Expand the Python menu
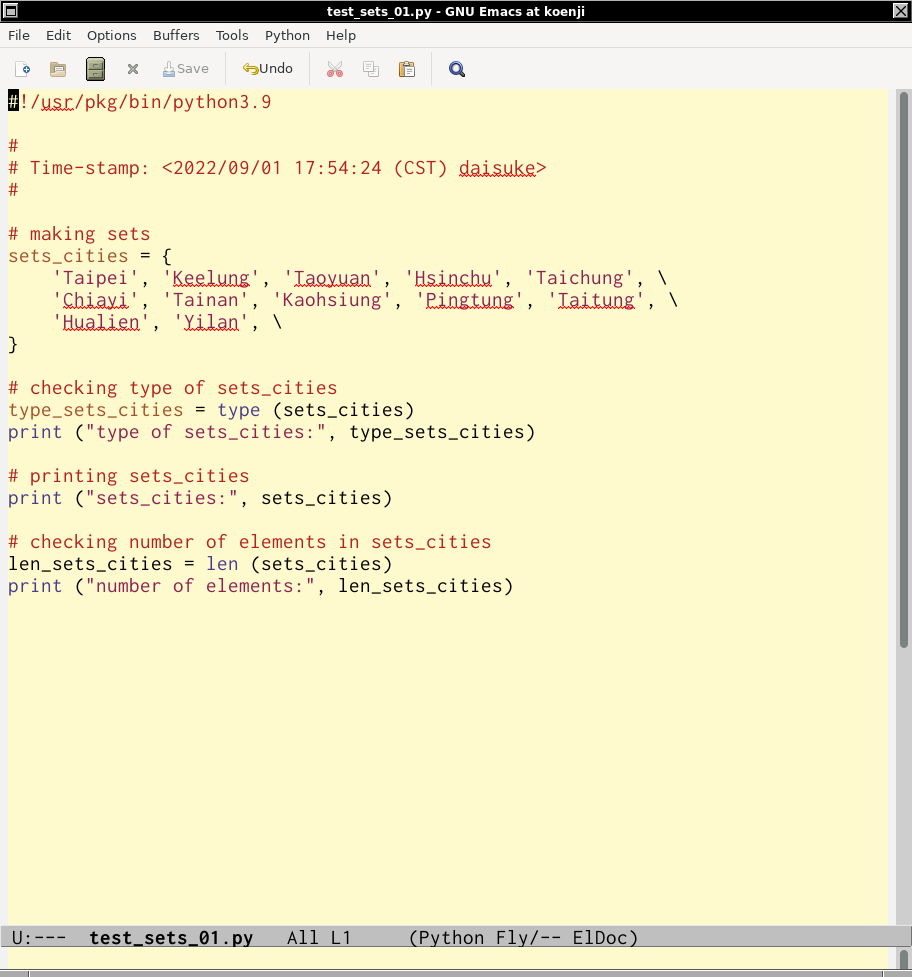The width and height of the screenshot is (912, 977). click(287, 35)
